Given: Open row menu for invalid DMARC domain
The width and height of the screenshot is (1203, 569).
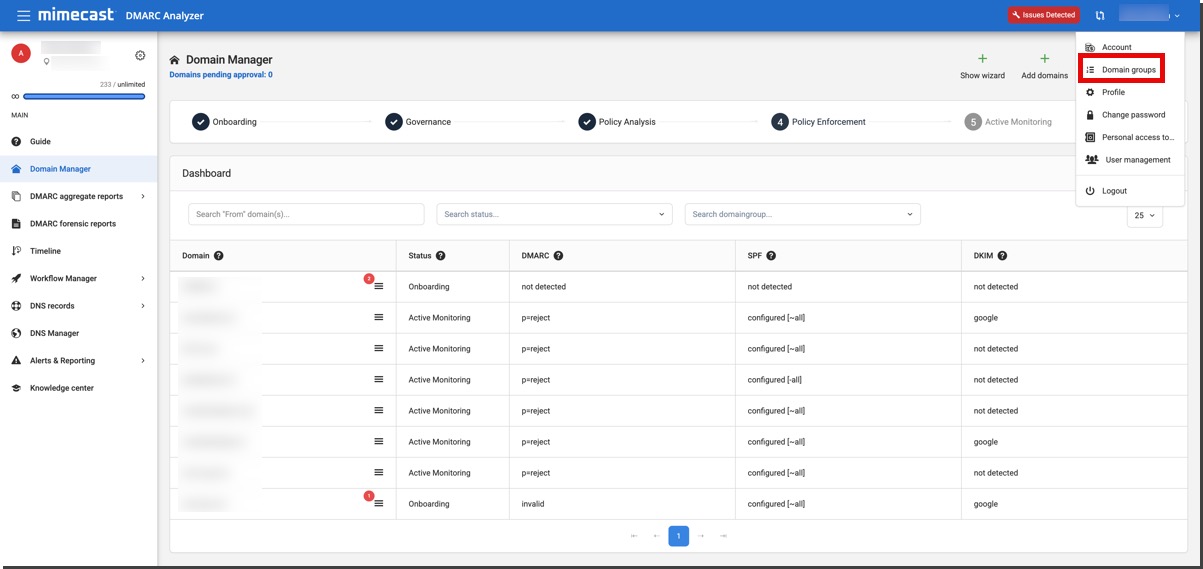Looking at the screenshot, I should click(x=379, y=504).
